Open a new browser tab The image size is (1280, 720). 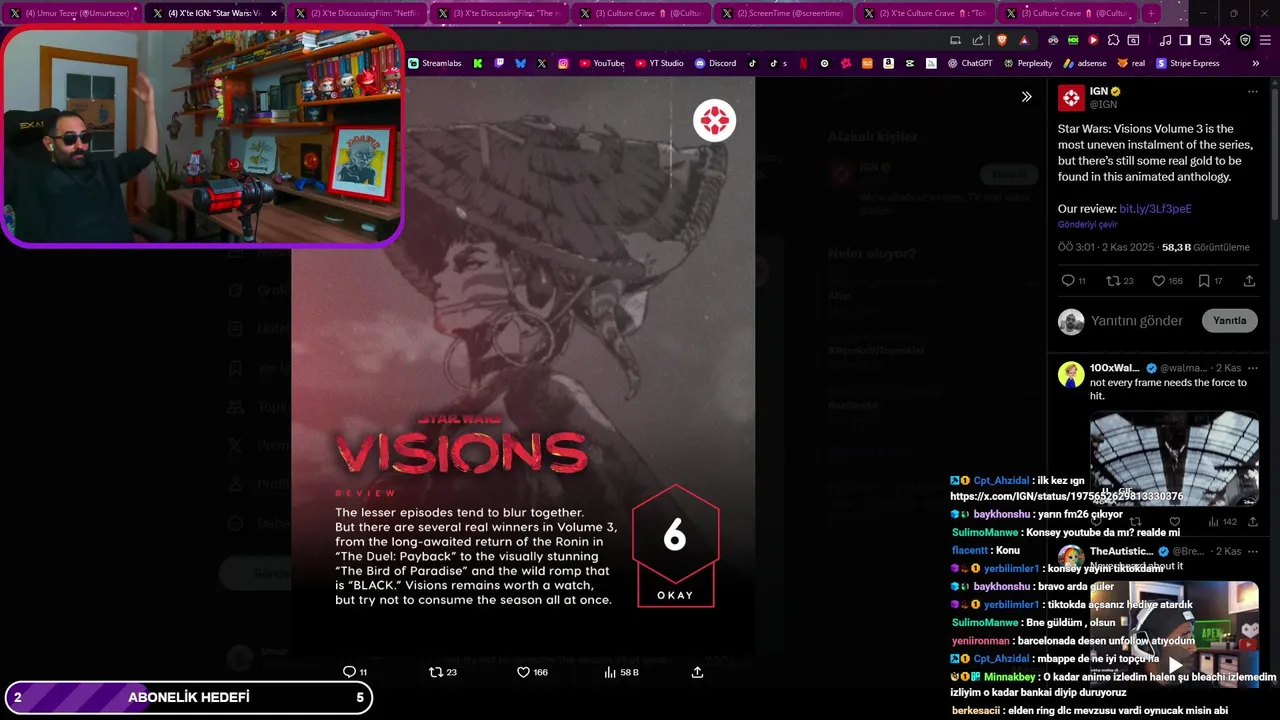coord(1151,13)
